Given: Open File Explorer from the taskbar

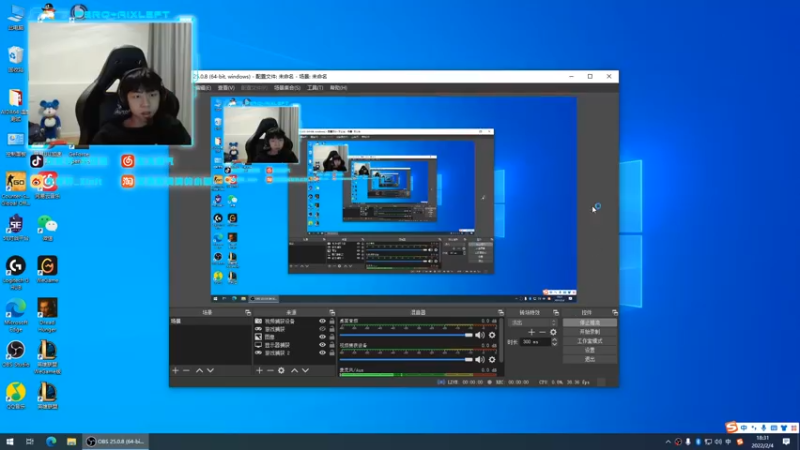Looking at the screenshot, I should (71, 441).
